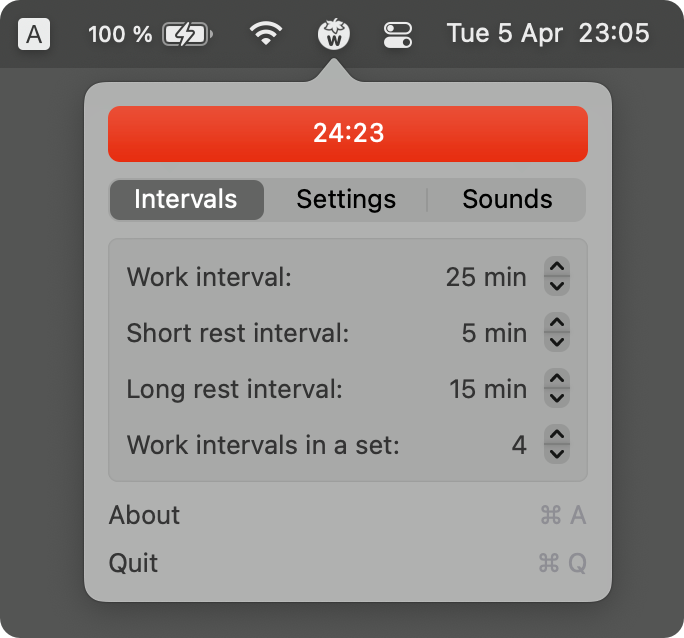
Task: Click the date and time clock
Action: coord(548,35)
